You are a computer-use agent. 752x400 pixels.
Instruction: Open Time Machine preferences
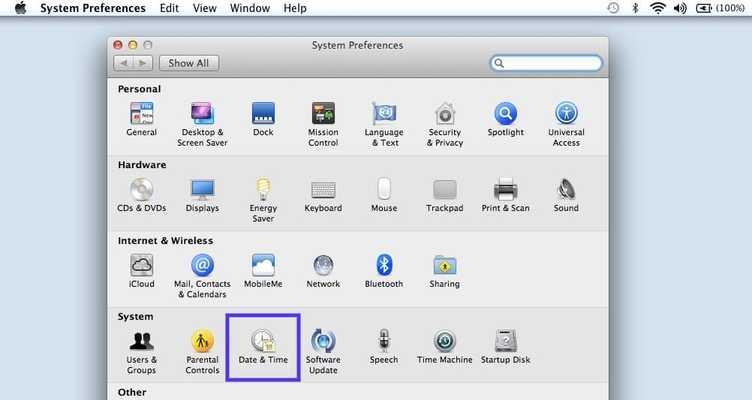445,346
